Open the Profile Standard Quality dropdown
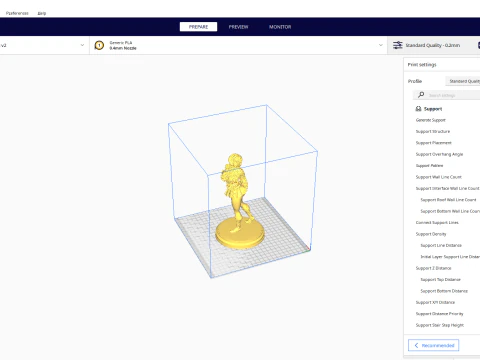Screen dimensions: 480x360 (x=463, y=81)
